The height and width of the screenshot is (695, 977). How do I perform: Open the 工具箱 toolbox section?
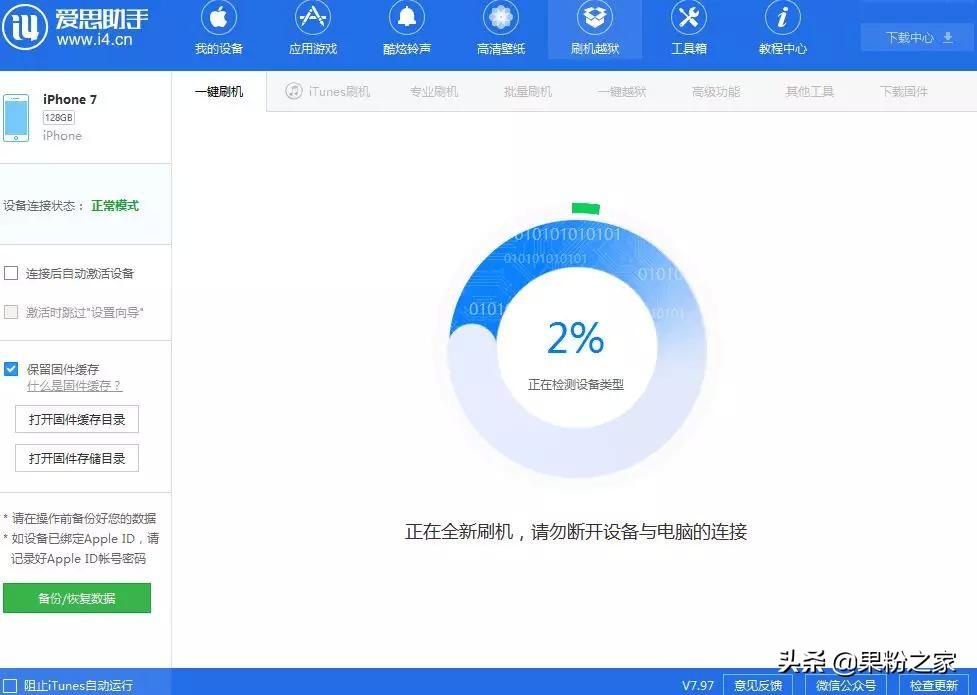coord(688,30)
